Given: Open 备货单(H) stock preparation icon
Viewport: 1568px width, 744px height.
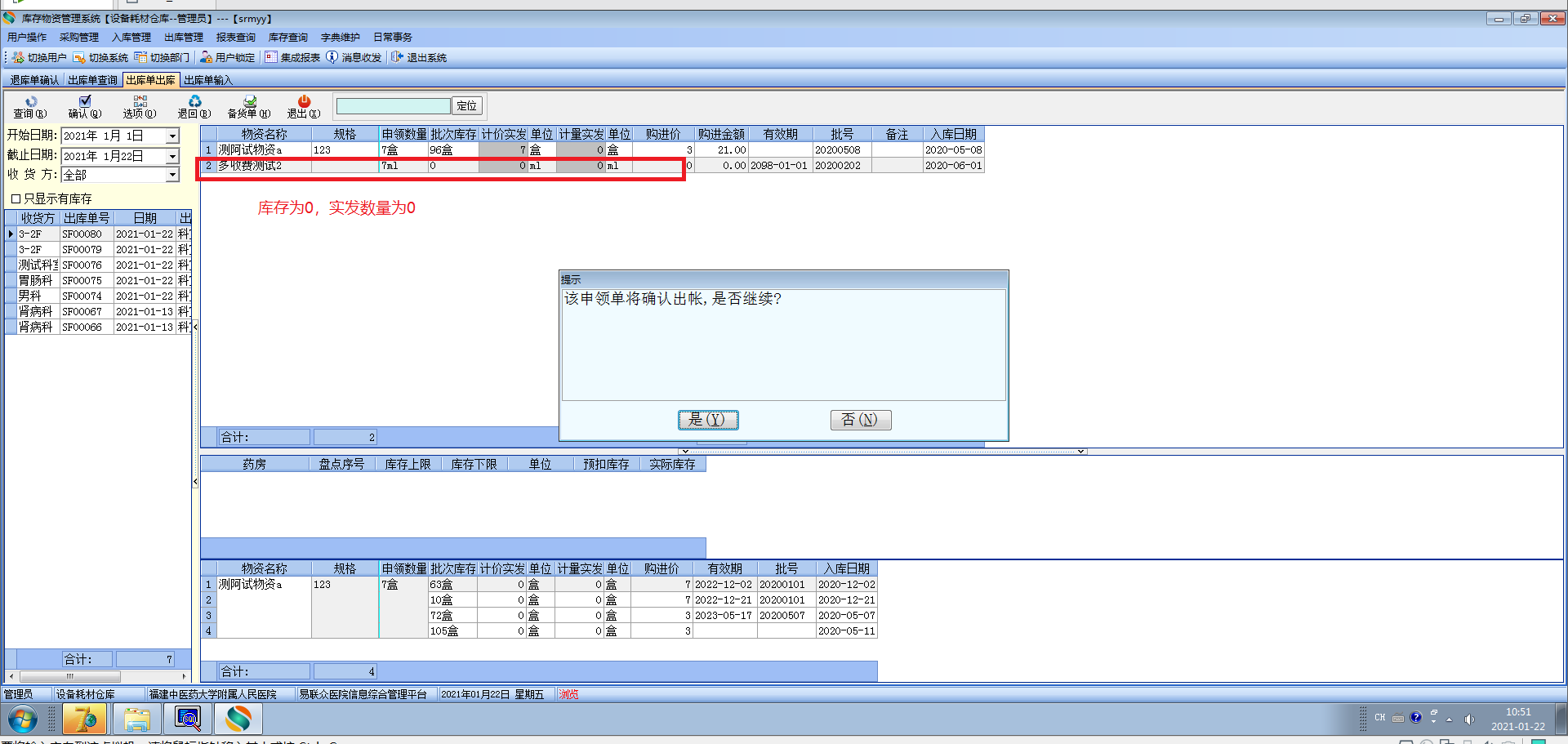Looking at the screenshot, I should coord(249,101).
